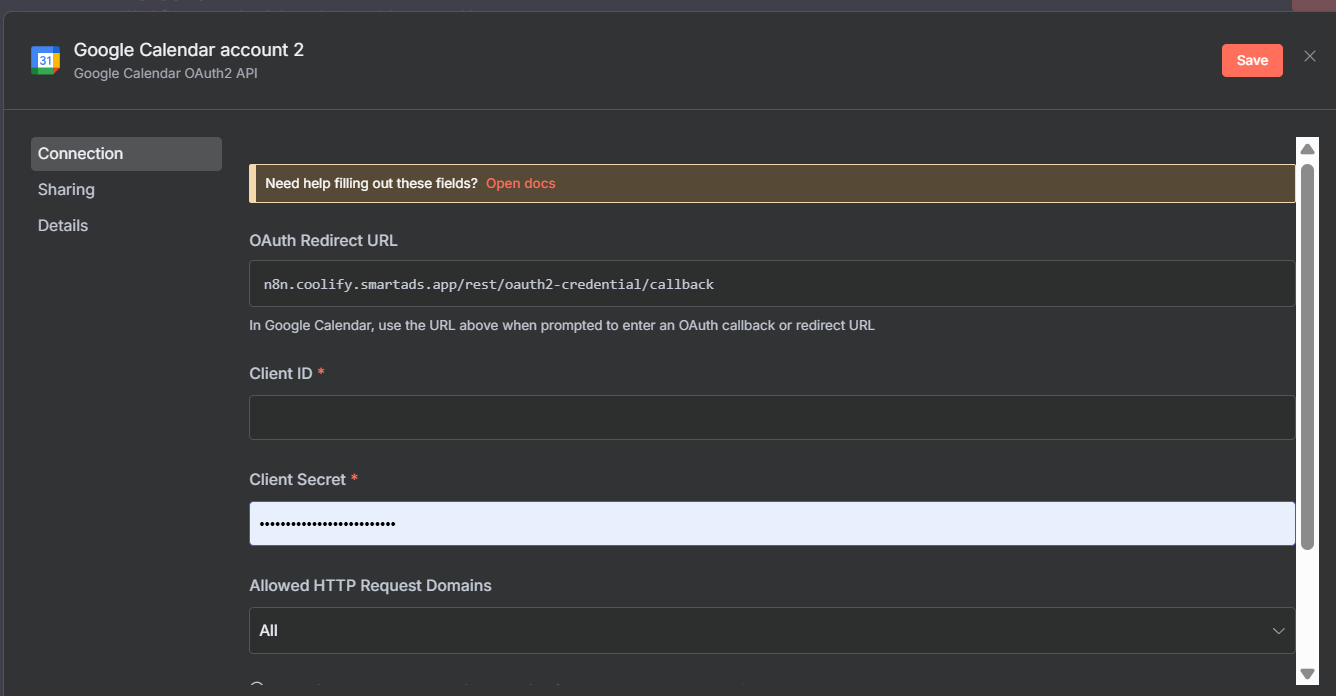Click the chevron in Allowed HTTP Request Domains
The width and height of the screenshot is (1336, 696).
(x=1278, y=631)
